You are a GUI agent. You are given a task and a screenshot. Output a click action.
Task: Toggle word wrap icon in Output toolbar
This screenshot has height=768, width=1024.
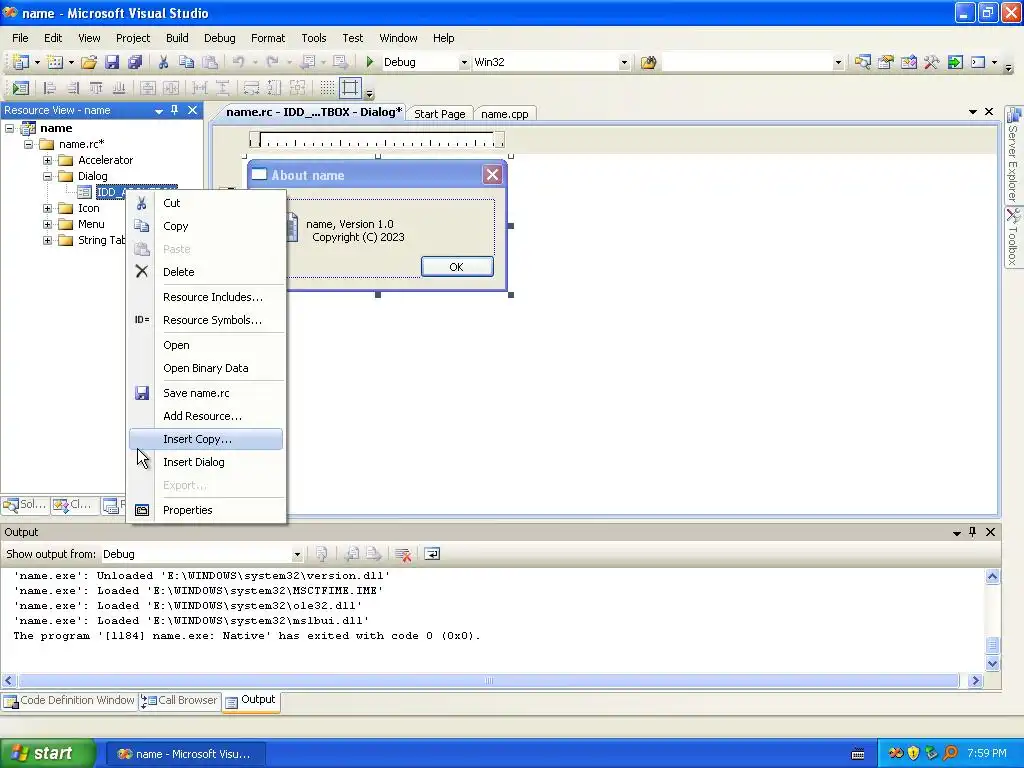coord(432,554)
